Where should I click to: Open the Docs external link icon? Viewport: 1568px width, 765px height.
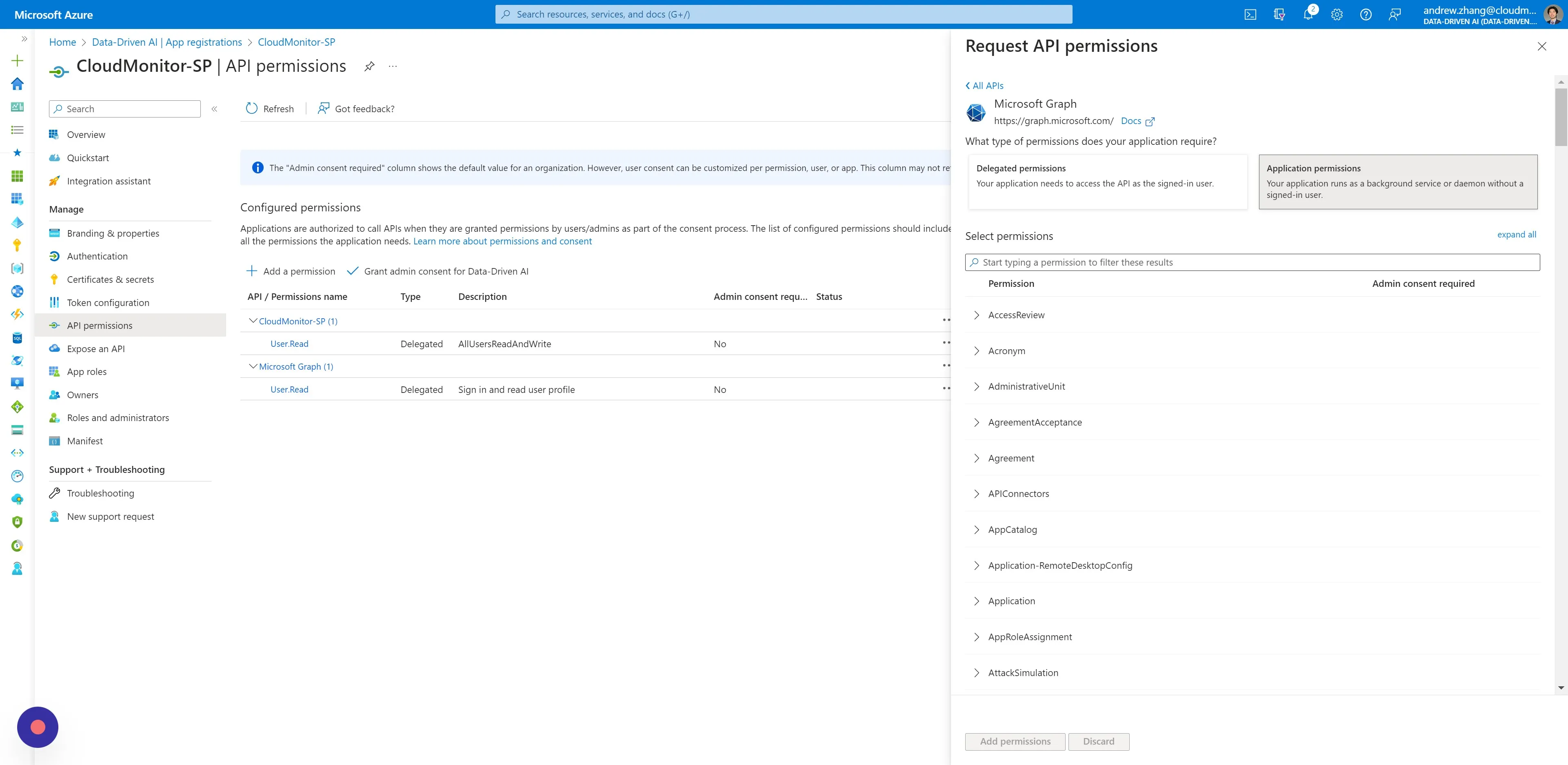[x=1150, y=122]
